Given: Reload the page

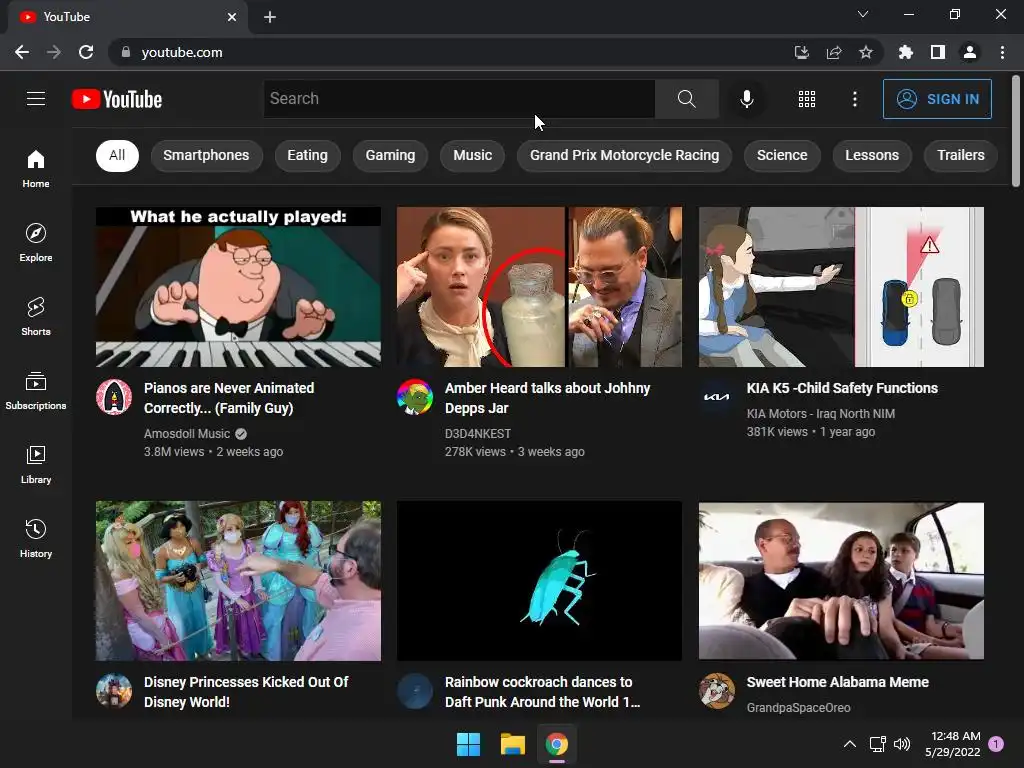Looking at the screenshot, I should click(86, 52).
